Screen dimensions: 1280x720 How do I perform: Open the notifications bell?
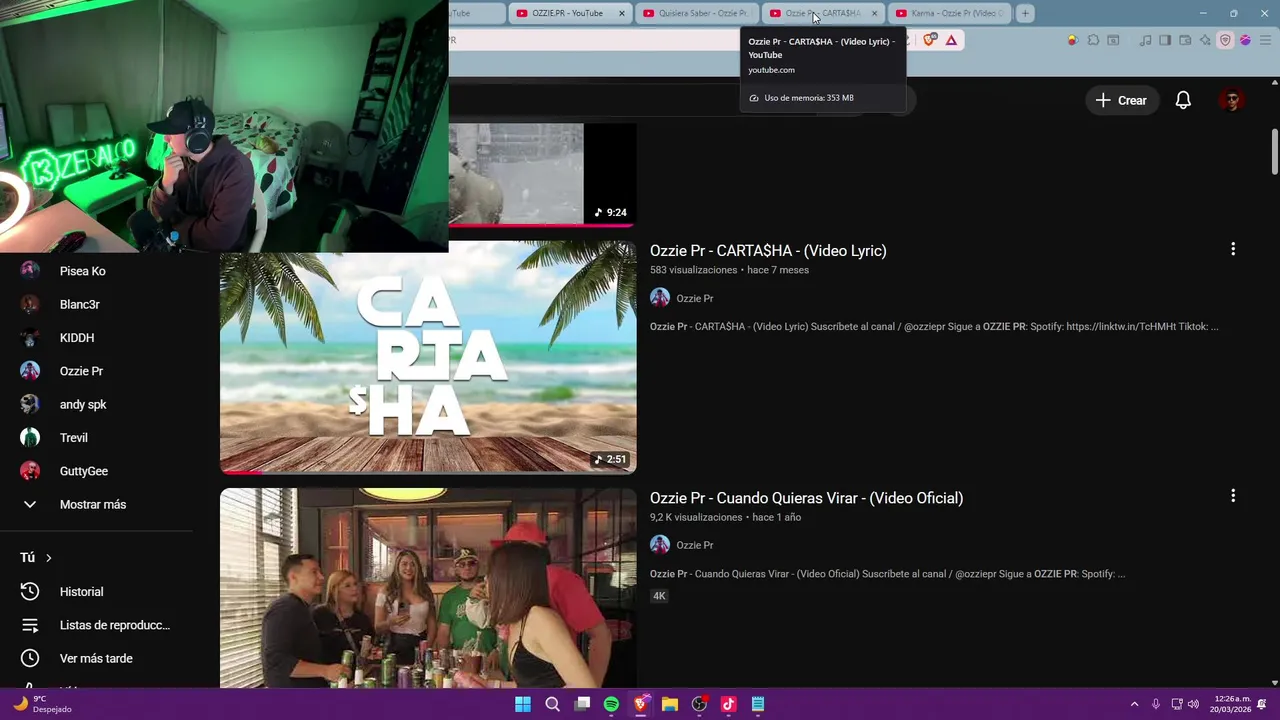[x=1183, y=100]
